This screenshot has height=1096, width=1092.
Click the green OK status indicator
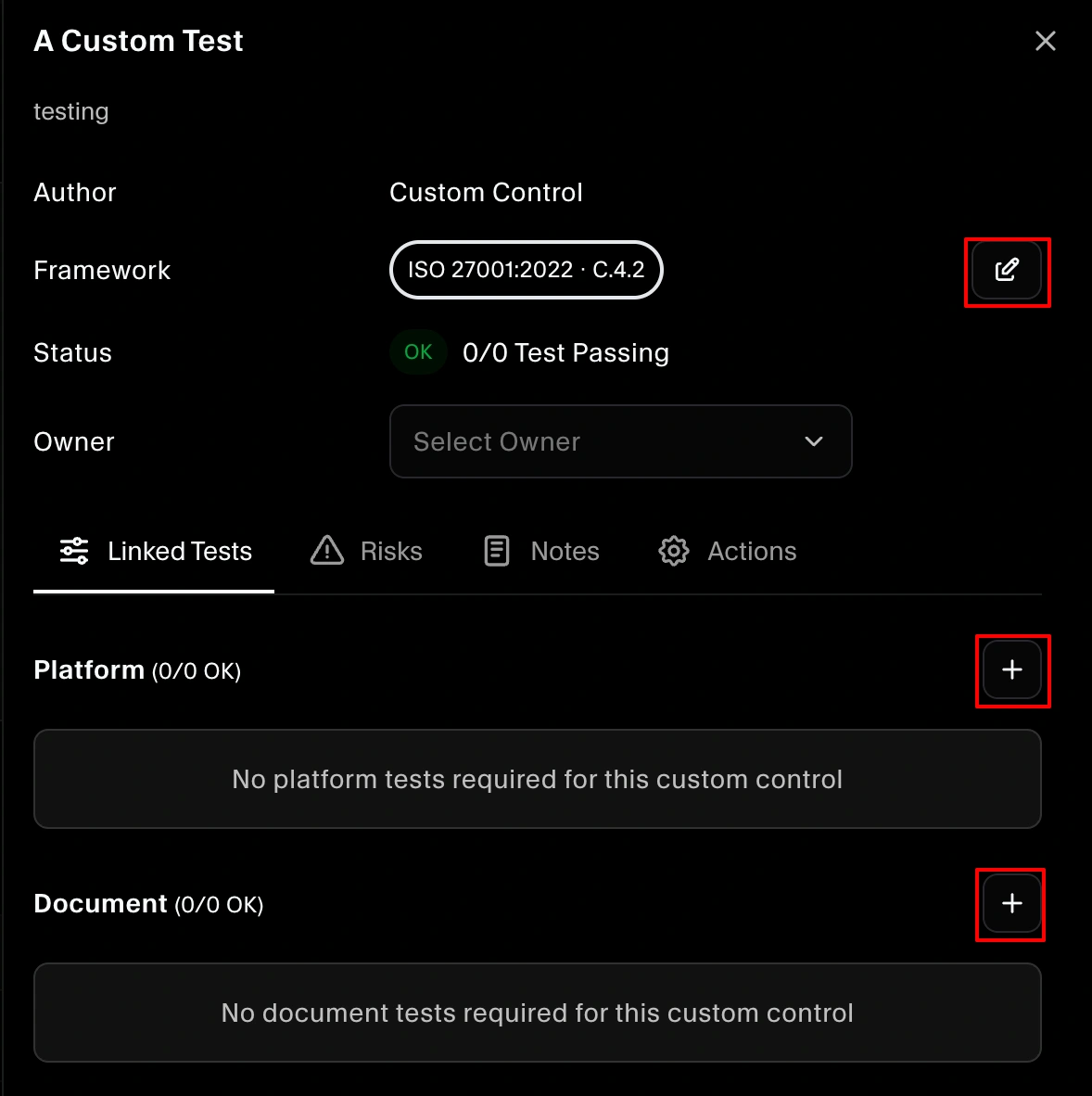click(x=418, y=352)
